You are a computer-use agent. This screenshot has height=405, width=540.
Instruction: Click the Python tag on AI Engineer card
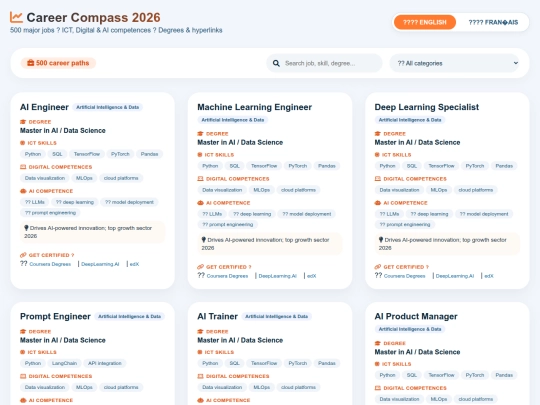(x=33, y=154)
